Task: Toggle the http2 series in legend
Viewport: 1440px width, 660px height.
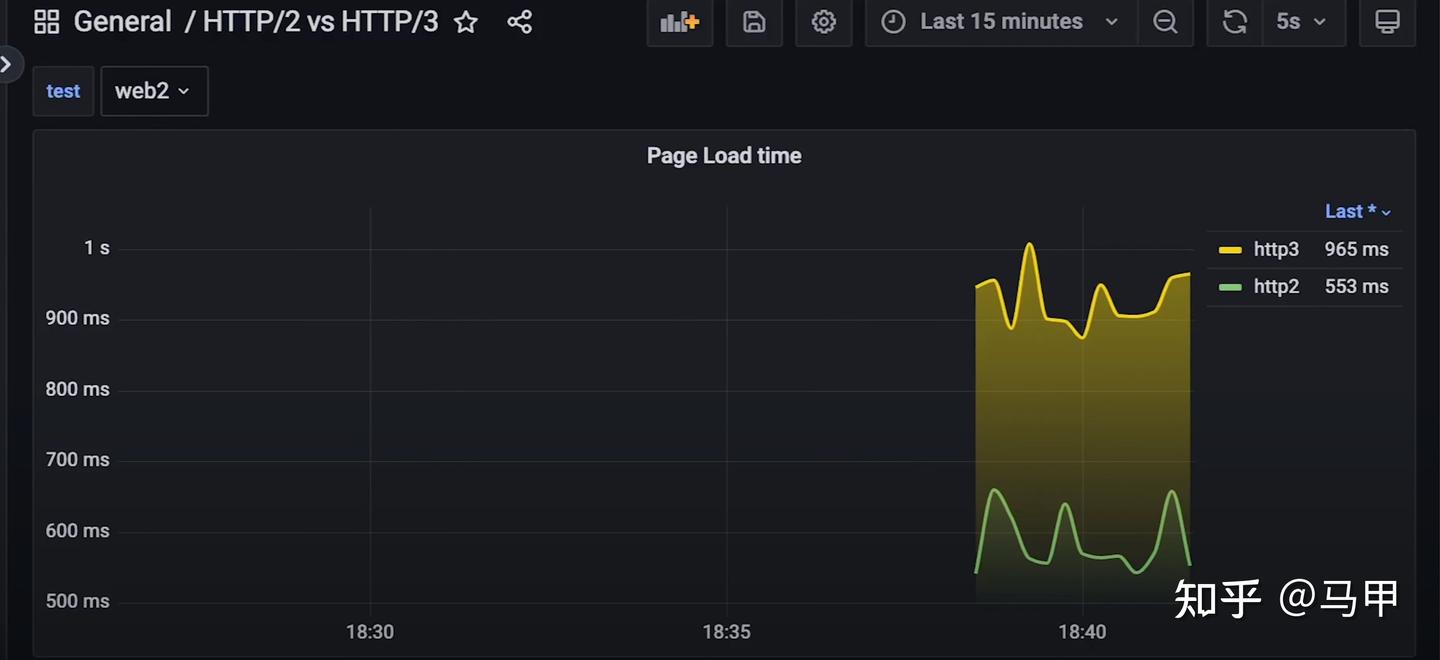Action: (1276, 286)
